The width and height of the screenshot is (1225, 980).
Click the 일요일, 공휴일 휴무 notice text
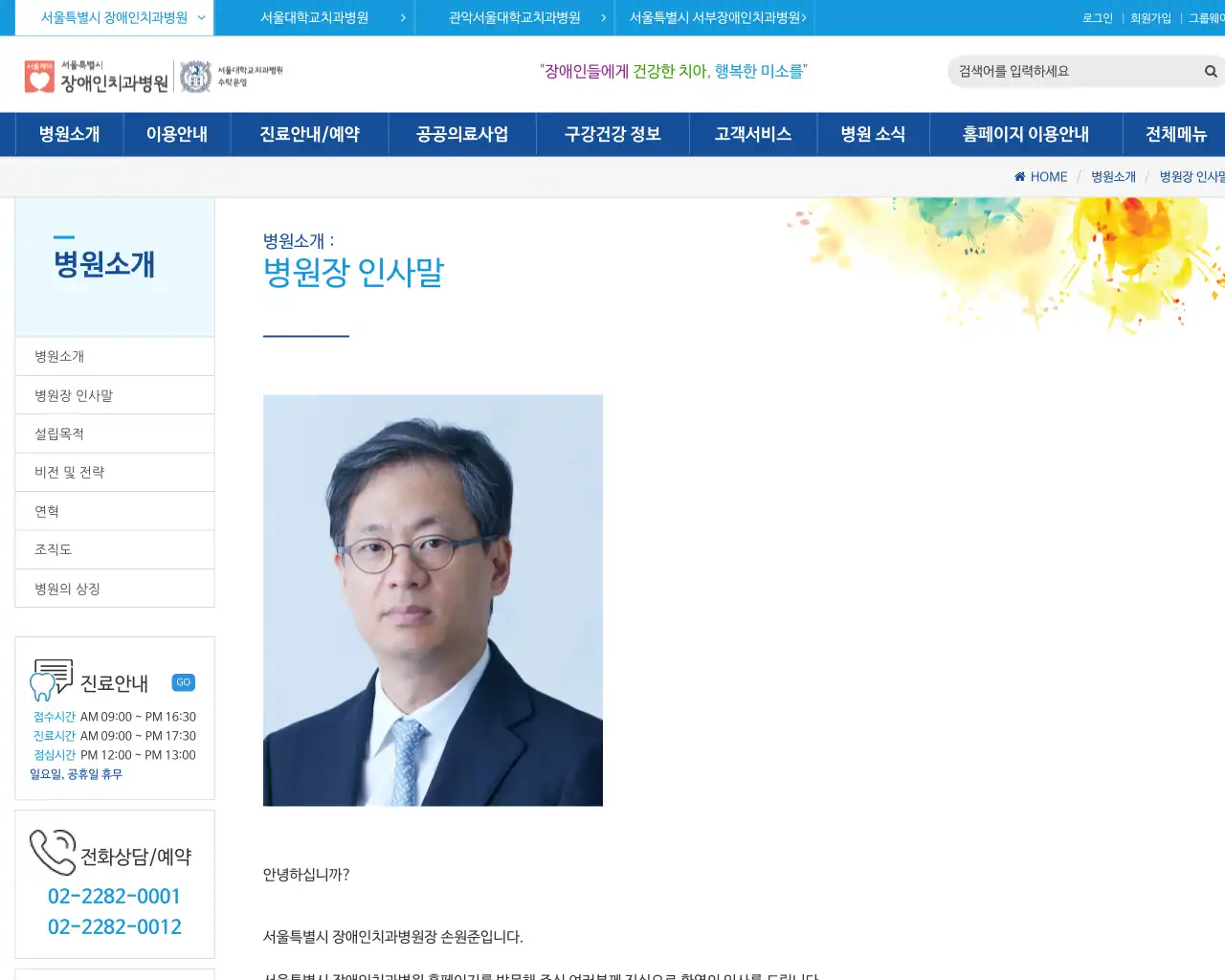(x=77, y=774)
